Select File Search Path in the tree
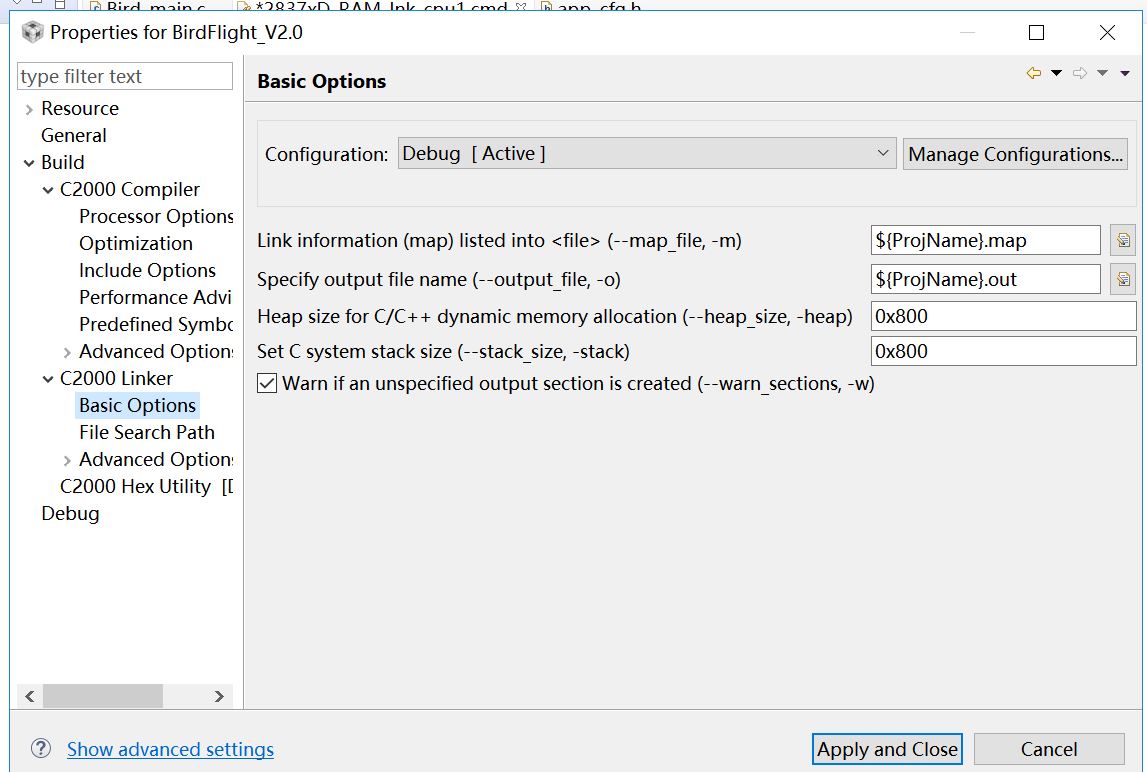 click(146, 432)
